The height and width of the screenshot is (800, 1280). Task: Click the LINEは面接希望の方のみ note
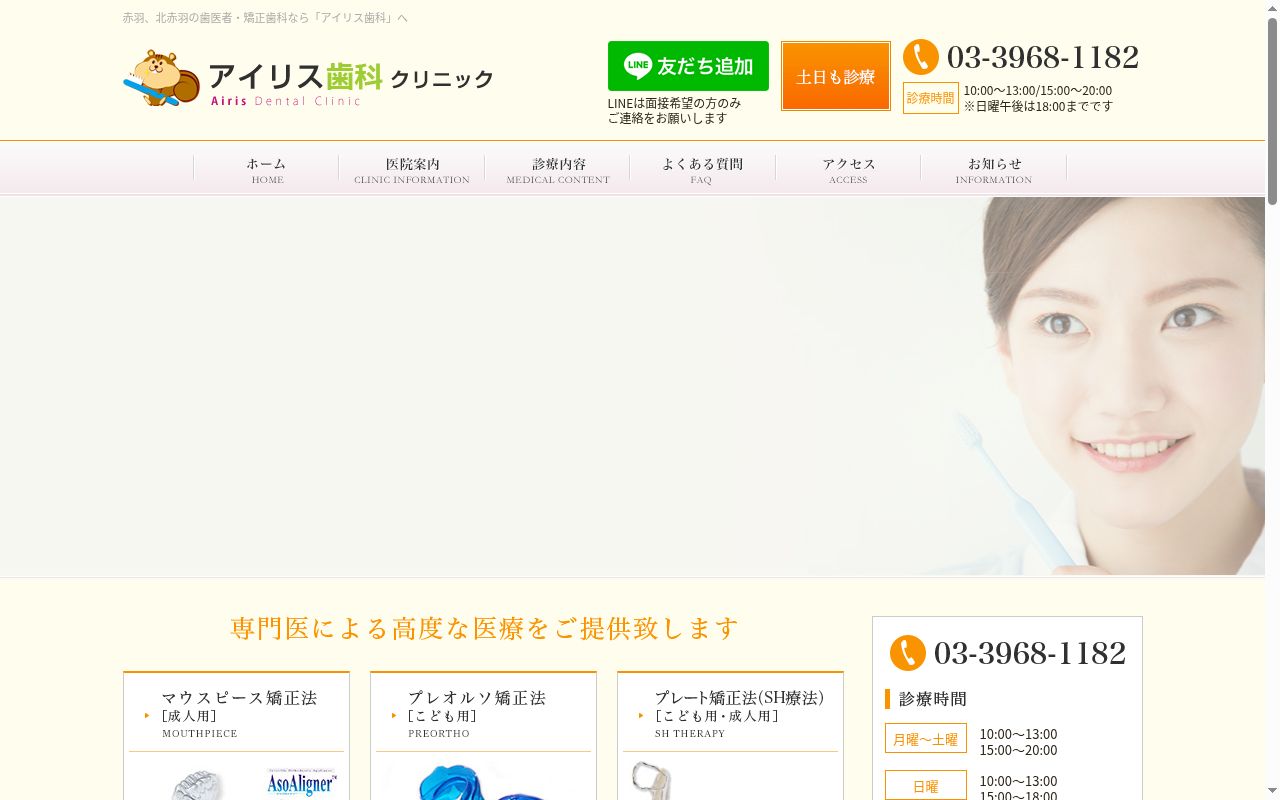(x=675, y=110)
